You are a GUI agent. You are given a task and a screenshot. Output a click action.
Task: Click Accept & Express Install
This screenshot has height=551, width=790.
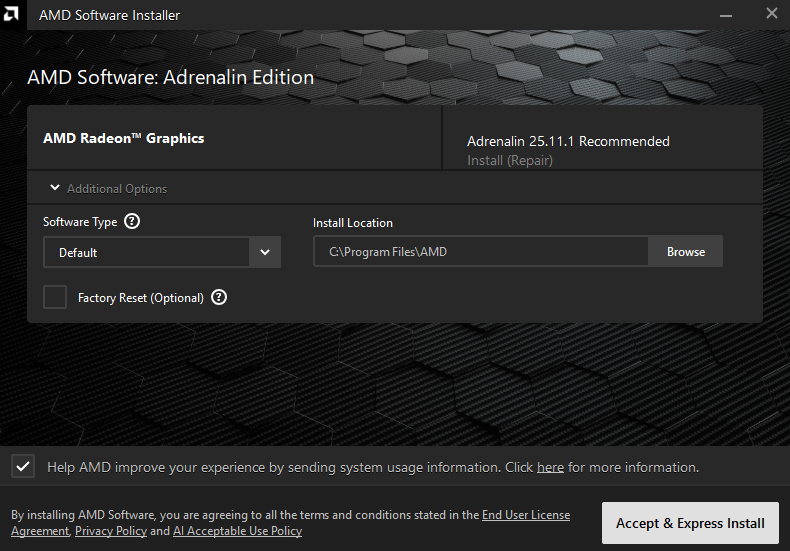click(x=690, y=523)
